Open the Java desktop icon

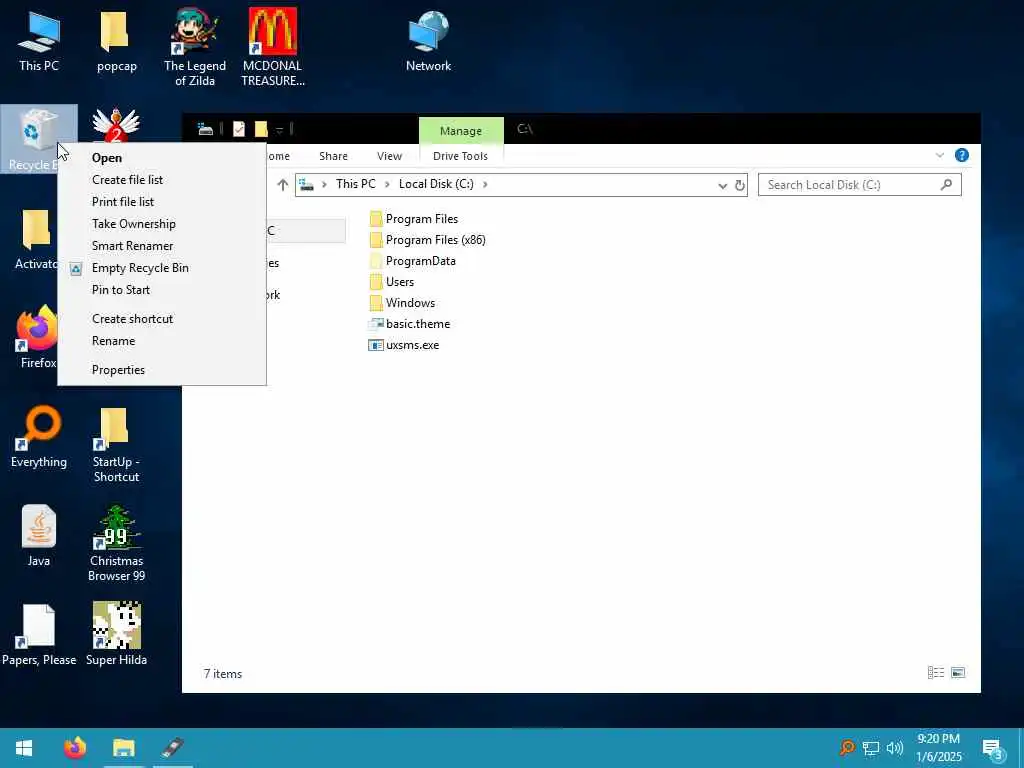click(x=39, y=536)
